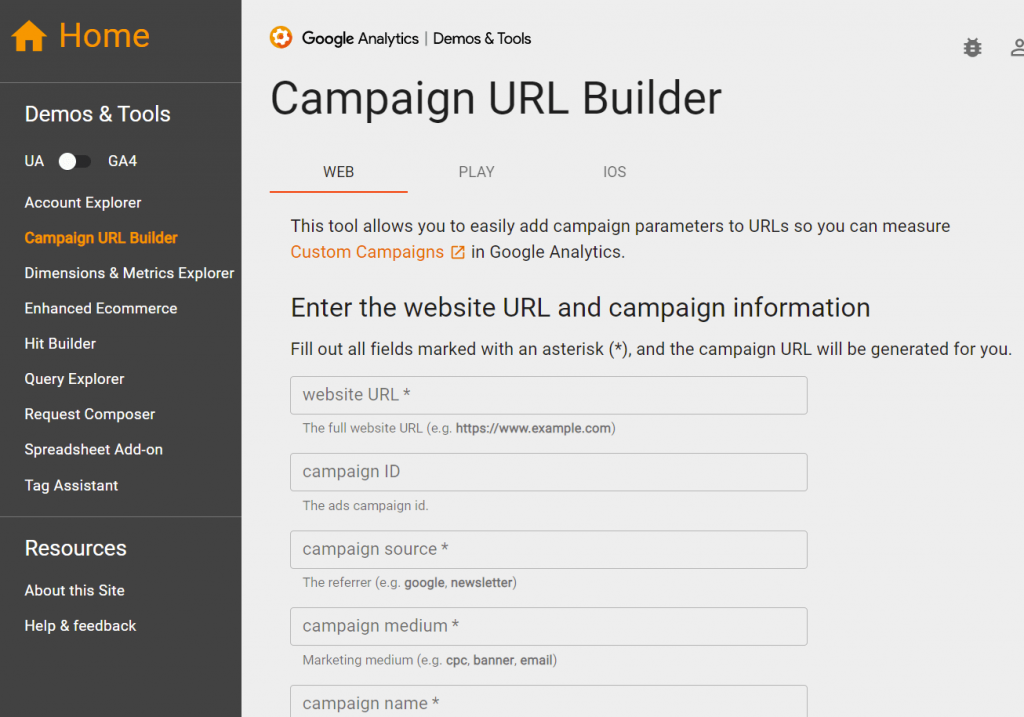
Task: Click the WEB tab's orange underline indicator
Action: [x=338, y=189]
